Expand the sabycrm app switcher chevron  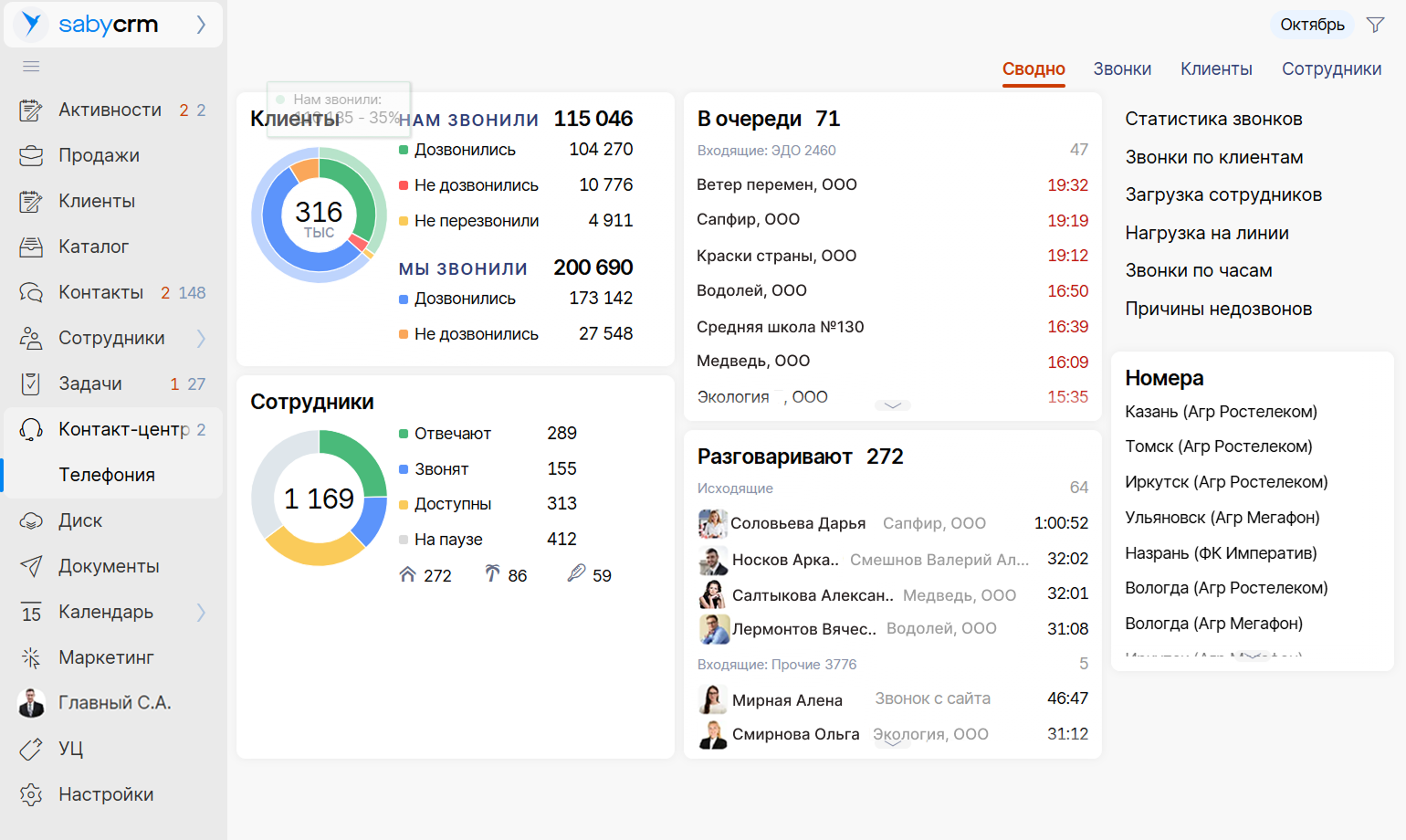(x=201, y=25)
